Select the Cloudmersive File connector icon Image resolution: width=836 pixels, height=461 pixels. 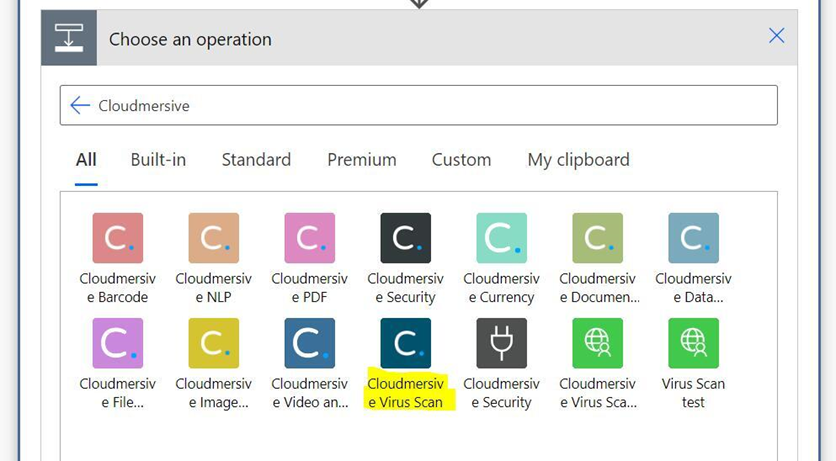(x=117, y=343)
